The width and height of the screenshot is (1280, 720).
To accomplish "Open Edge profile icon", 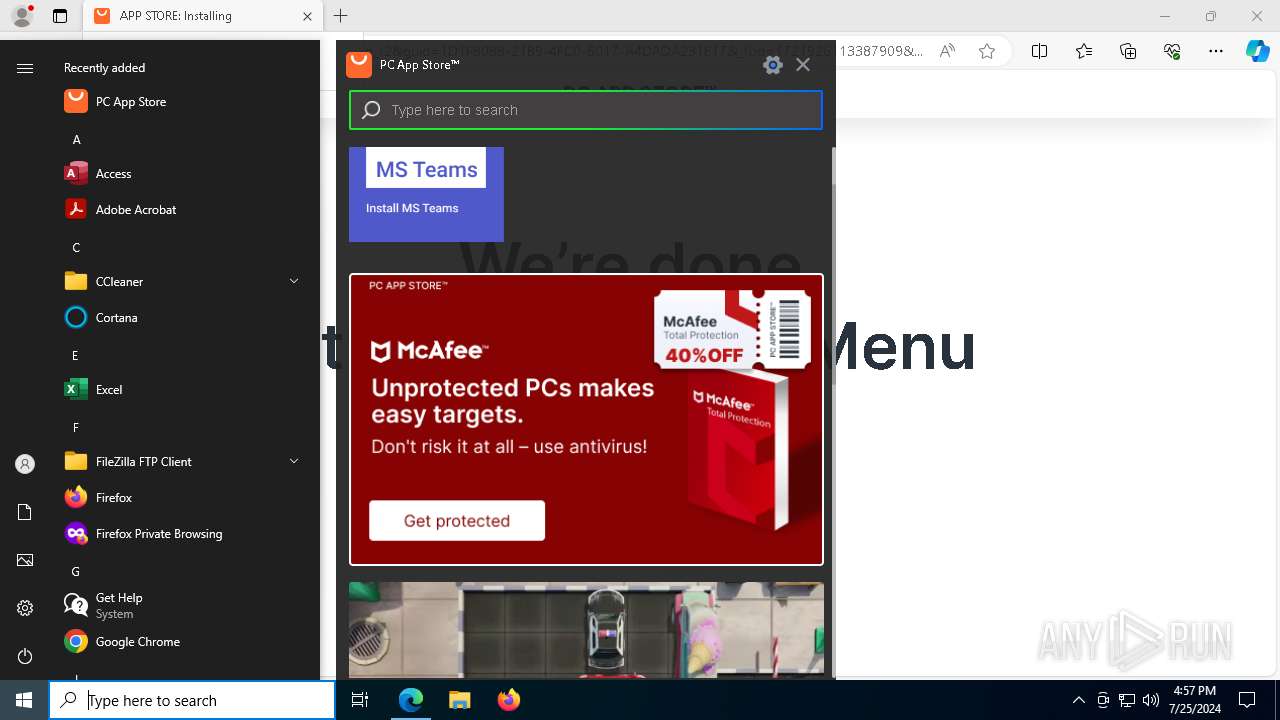I will tap(21, 16).
